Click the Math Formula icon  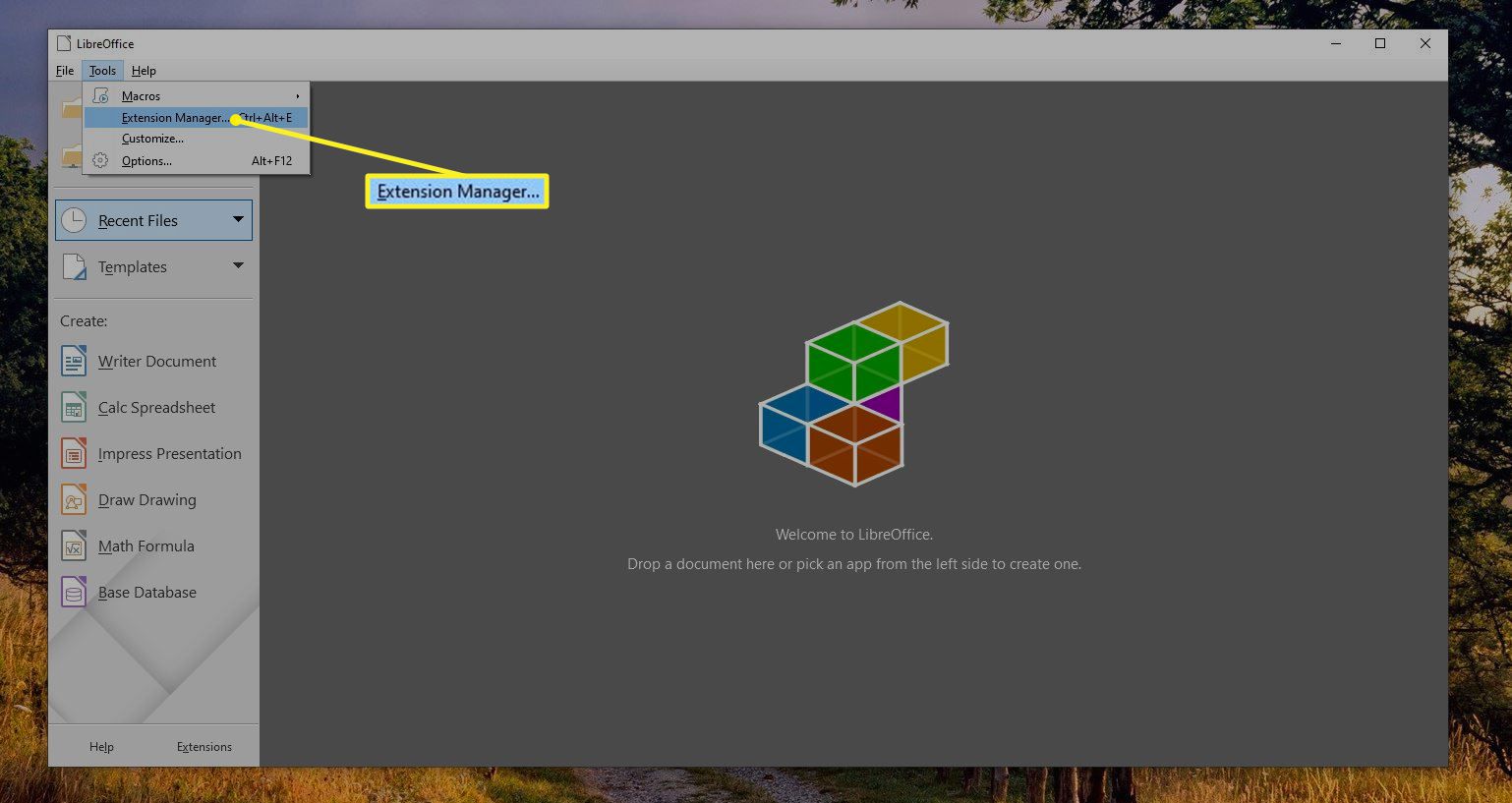click(74, 545)
